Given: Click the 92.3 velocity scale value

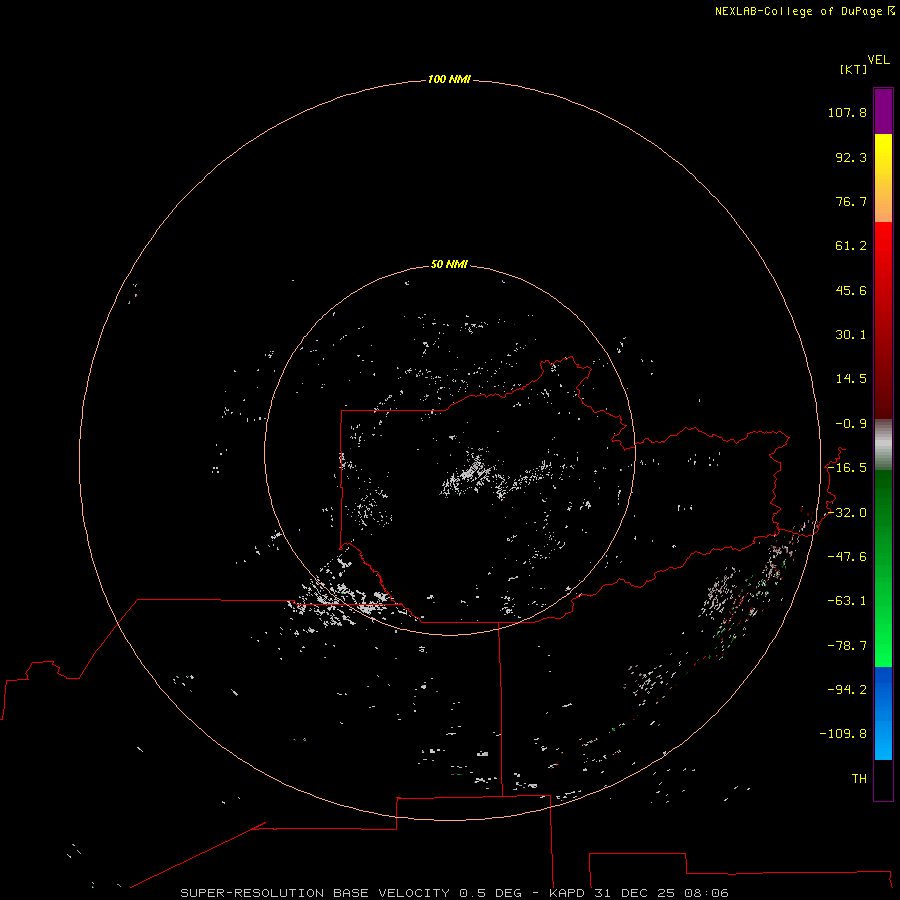Looking at the screenshot, I should [x=851, y=157].
